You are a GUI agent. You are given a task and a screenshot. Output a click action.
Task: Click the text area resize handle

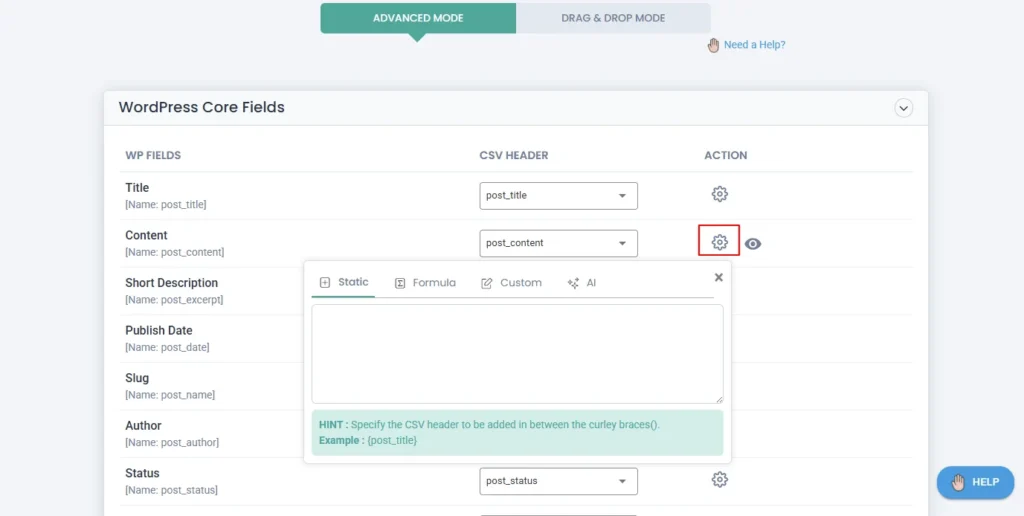pos(718,398)
